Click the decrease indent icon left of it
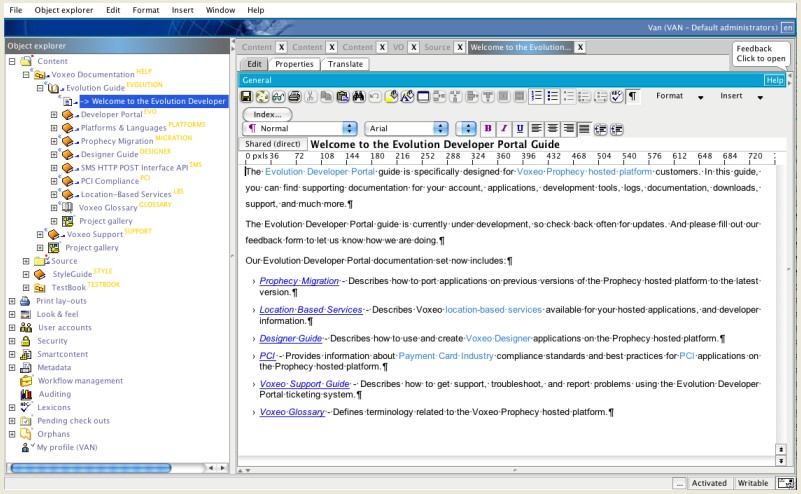The image size is (801, 494). click(x=600, y=129)
